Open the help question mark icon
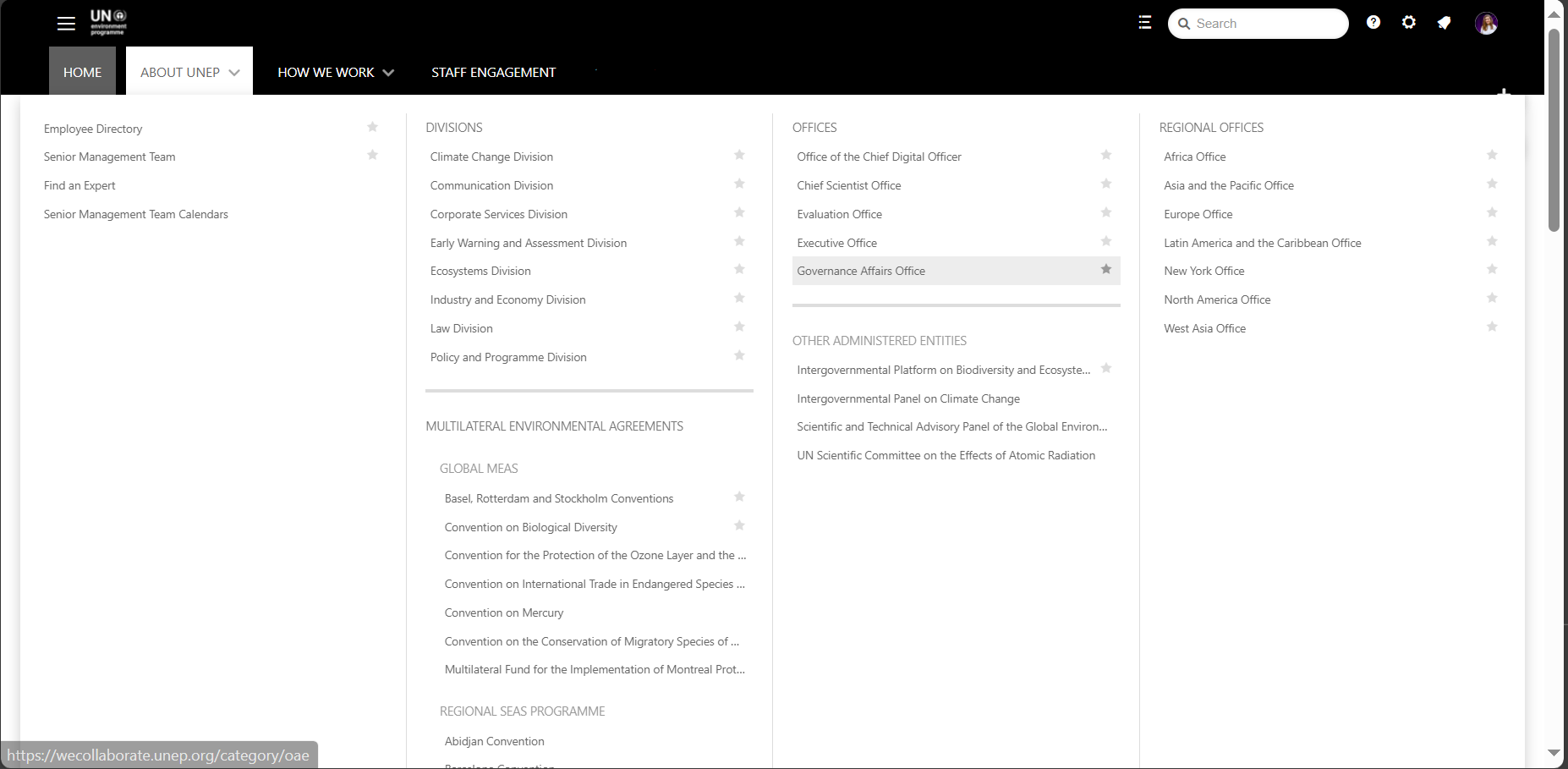The width and height of the screenshot is (1568, 769). (1373, 23)
